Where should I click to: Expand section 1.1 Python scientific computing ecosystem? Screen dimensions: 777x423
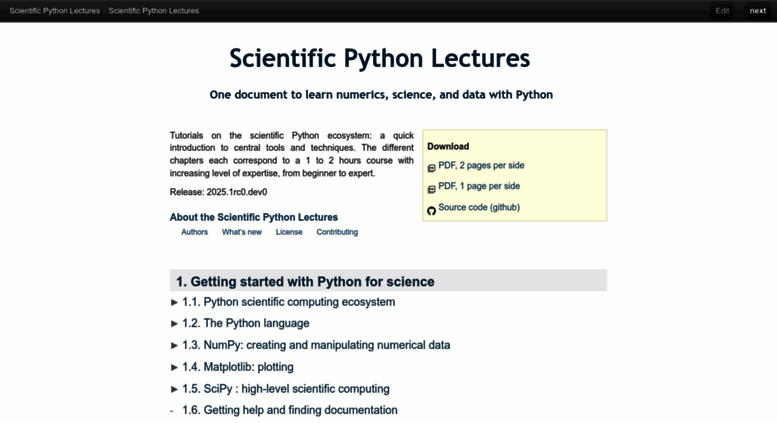[x=174, y=302]
